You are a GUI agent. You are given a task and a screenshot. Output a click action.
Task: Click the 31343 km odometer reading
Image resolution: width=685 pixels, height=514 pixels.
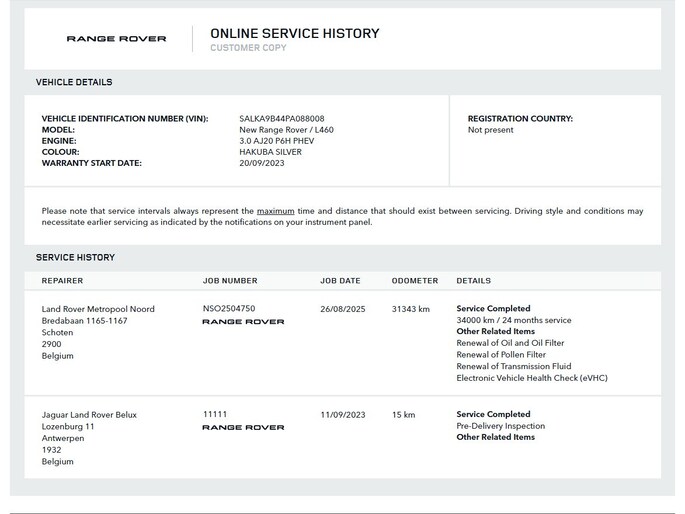click(x=410, y=309)
